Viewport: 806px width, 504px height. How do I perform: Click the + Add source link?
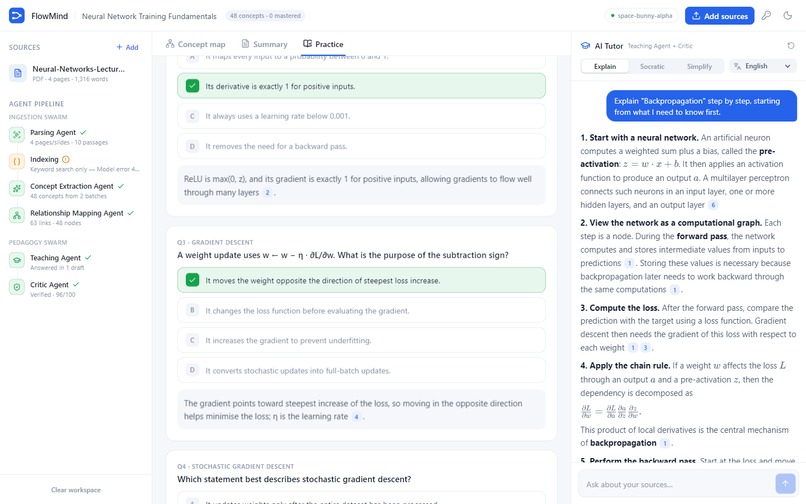point(127,47)
